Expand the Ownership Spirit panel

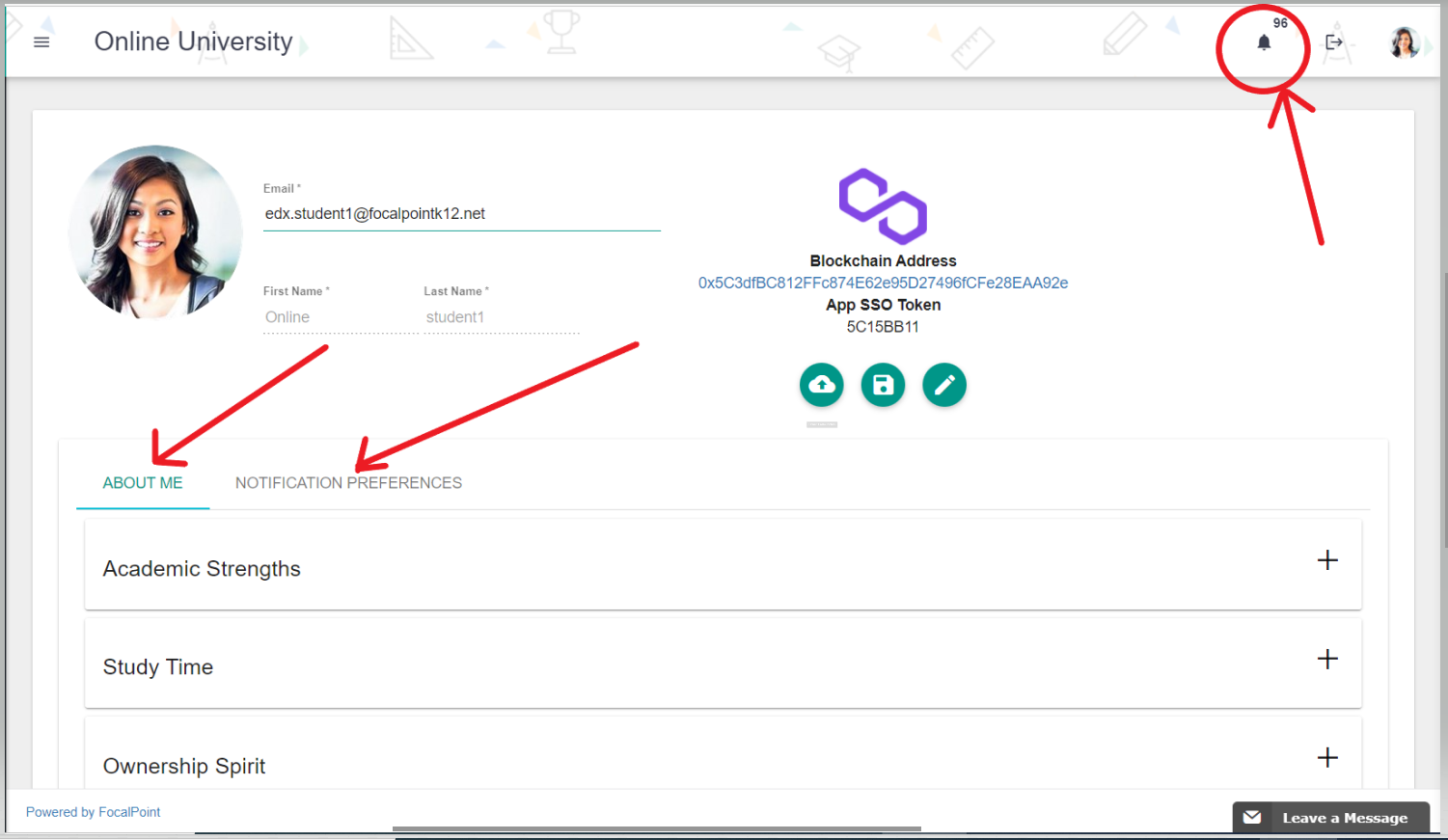pos(1327,758)
